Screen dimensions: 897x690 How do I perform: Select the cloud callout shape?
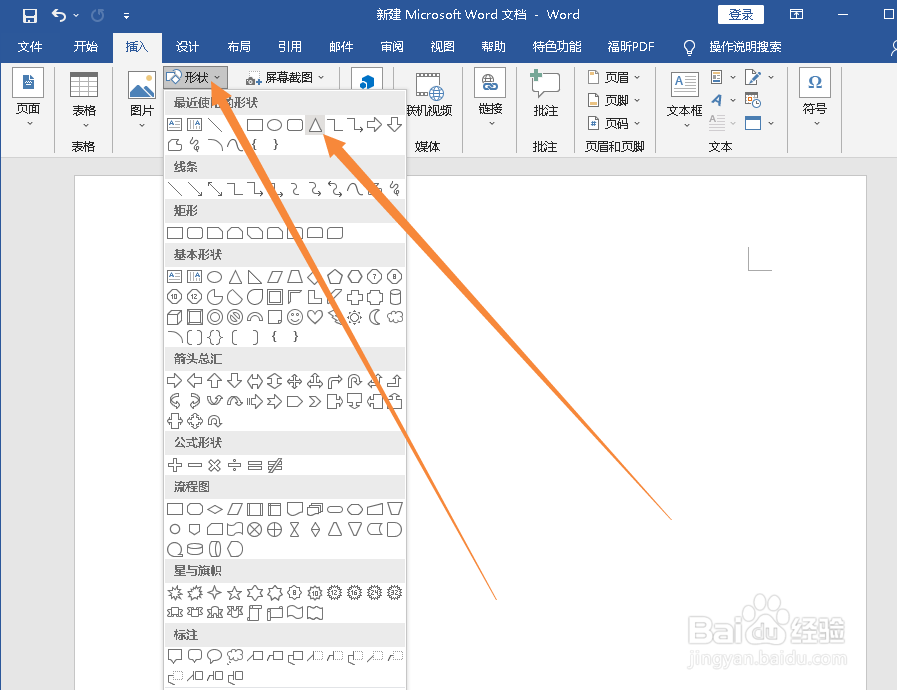pos(235,656)
